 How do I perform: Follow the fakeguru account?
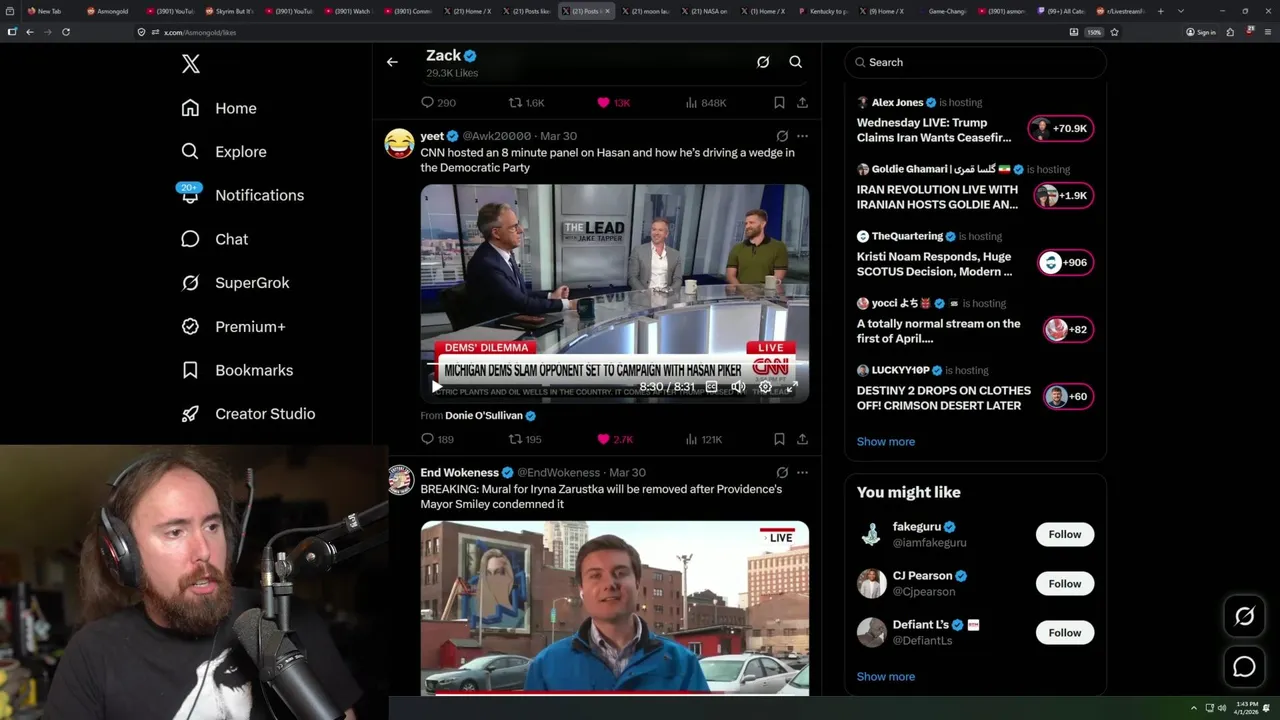(1065, 534)
